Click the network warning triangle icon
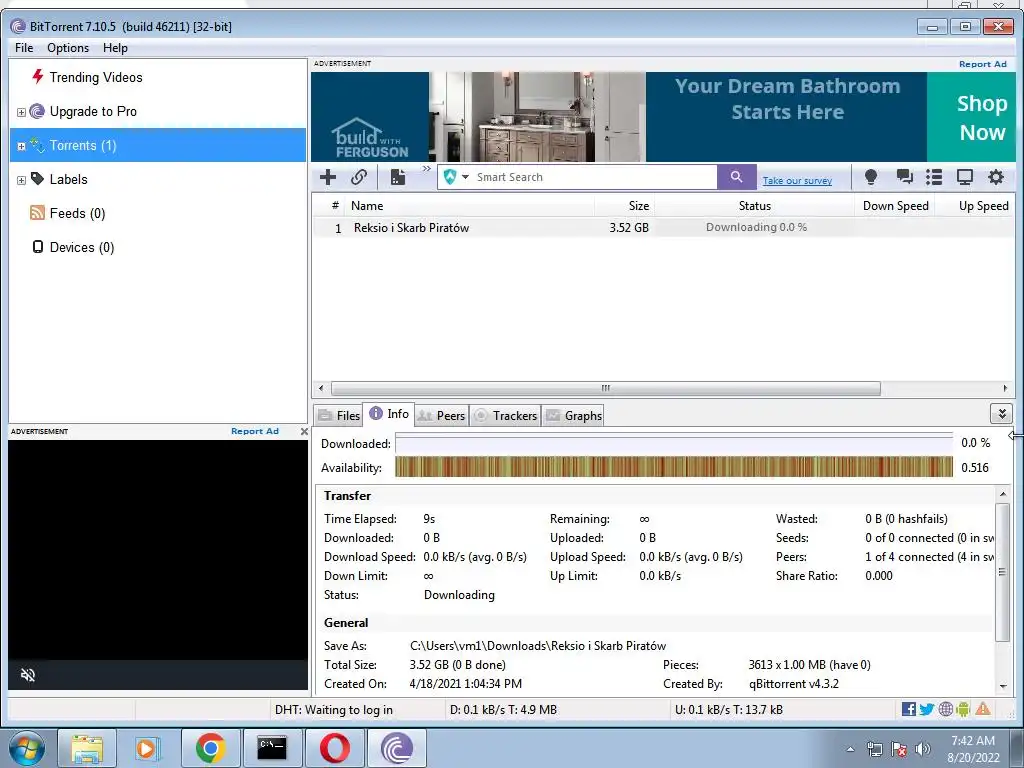Screen dimensions: 1024x768 point(983,709)
